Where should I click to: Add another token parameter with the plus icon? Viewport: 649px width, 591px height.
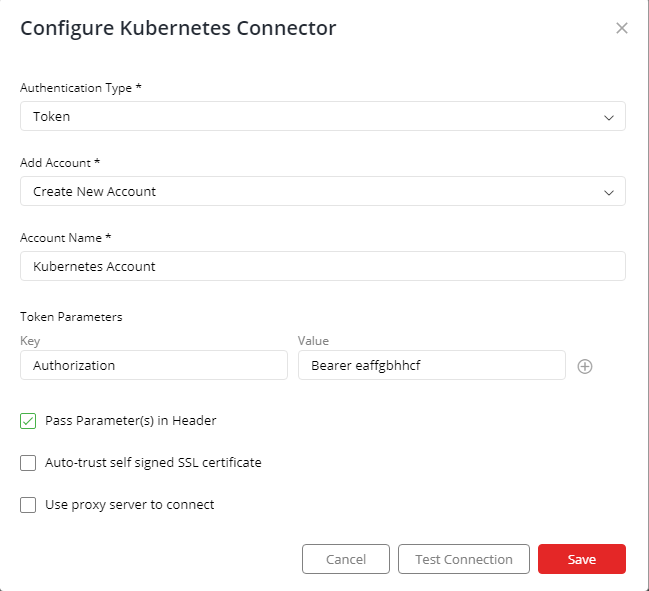[584, 366]
